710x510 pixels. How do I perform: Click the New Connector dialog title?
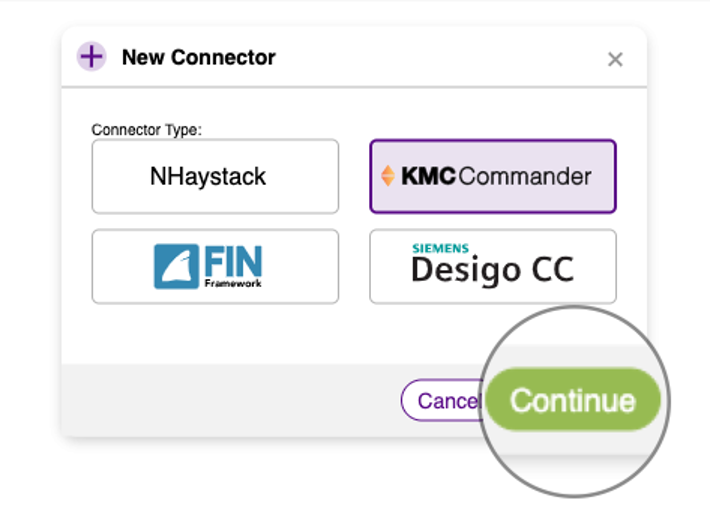(198, 57)
